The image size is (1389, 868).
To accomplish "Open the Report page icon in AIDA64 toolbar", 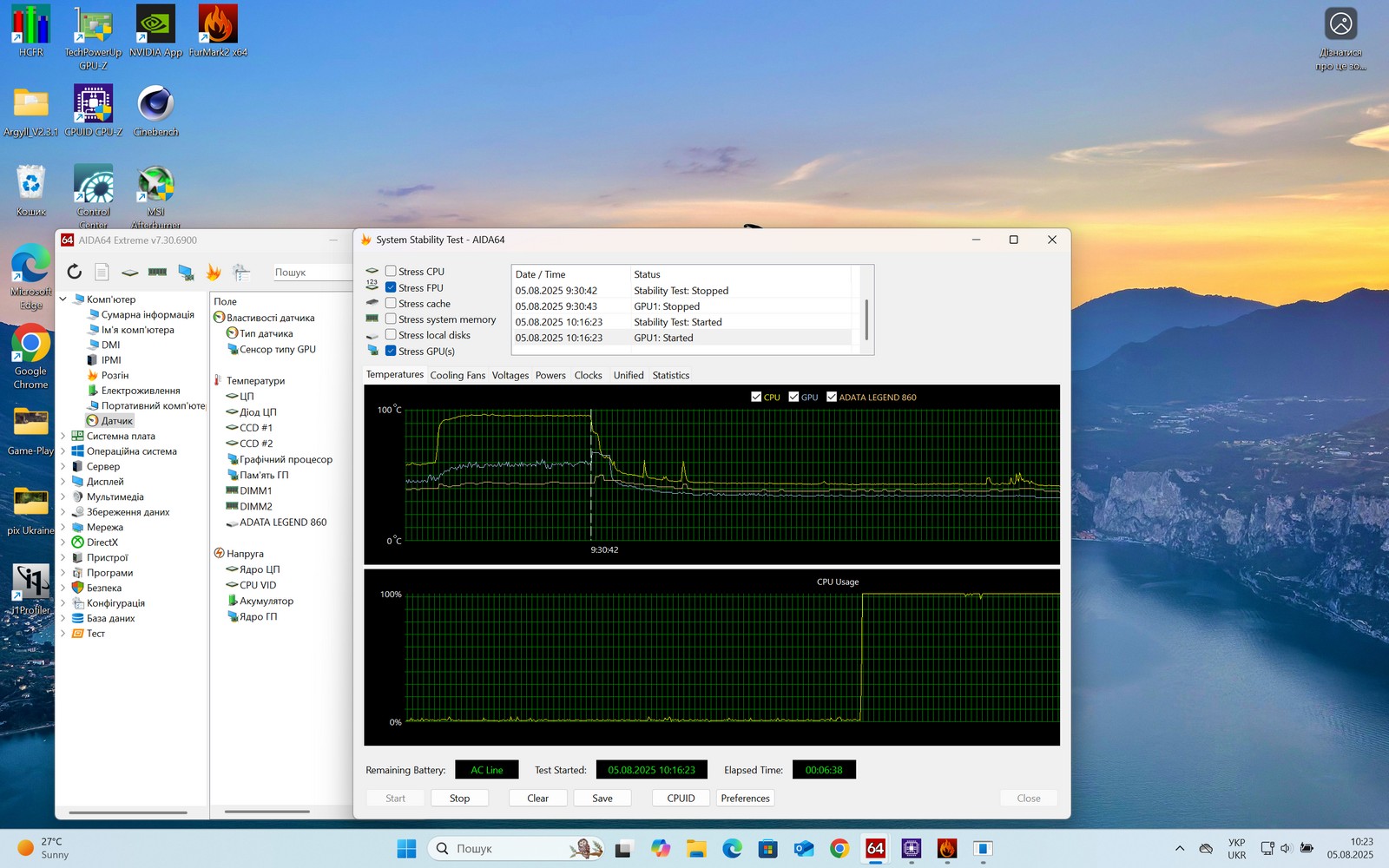I will [x=102, y=272].
